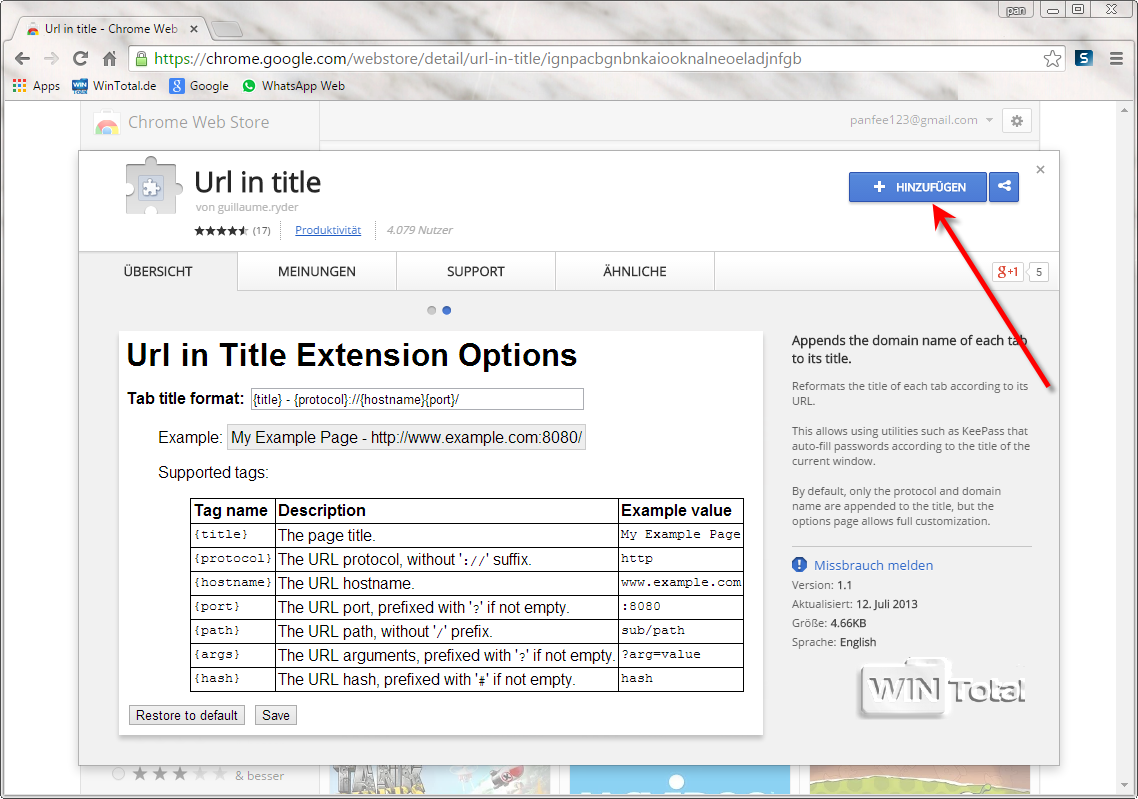Click the star rating (17)
This screenshot has width=1138, height=799.
coord(232,230)
